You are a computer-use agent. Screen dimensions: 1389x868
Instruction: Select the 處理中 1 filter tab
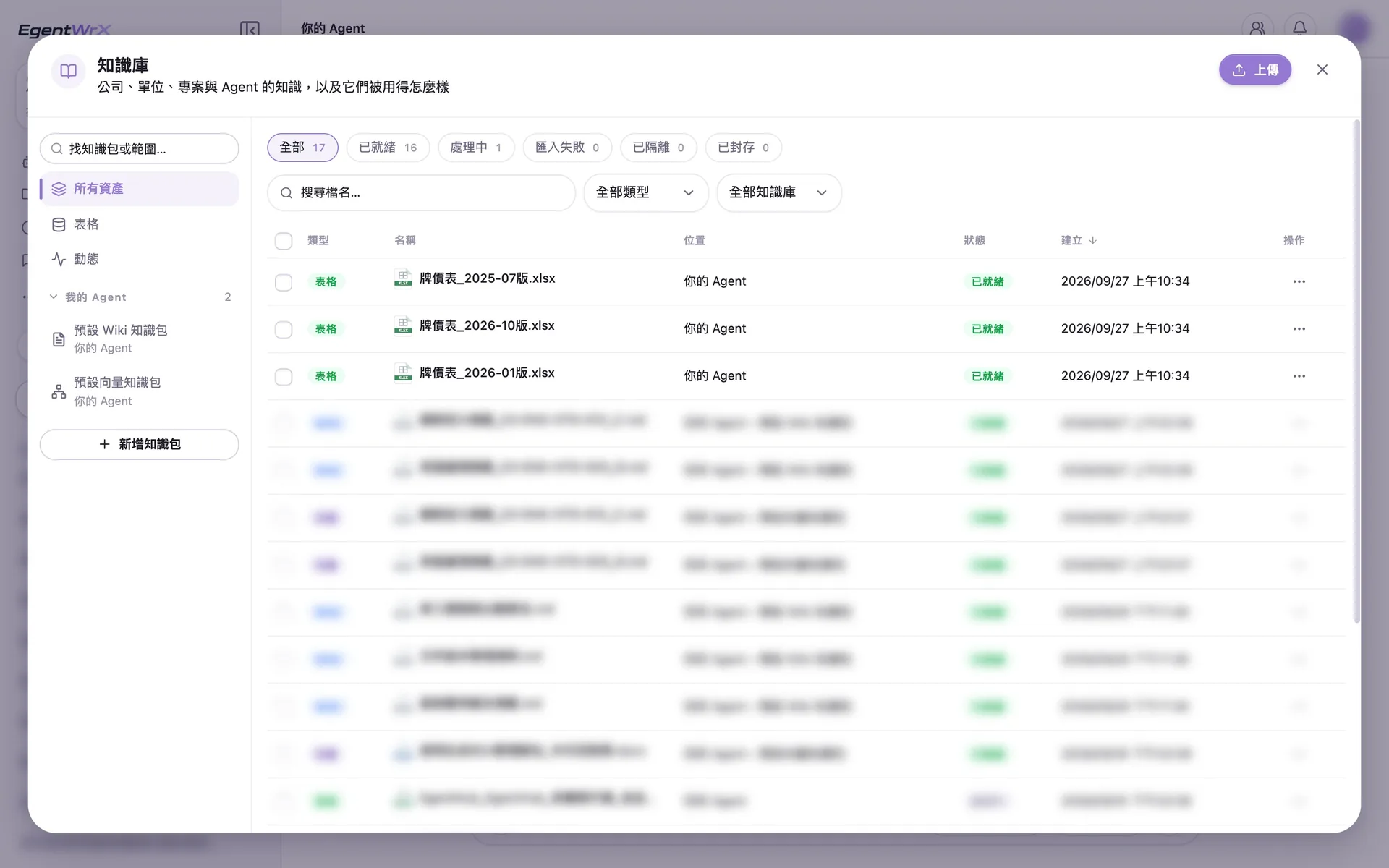pyautogui.click(x=476, y=148)
